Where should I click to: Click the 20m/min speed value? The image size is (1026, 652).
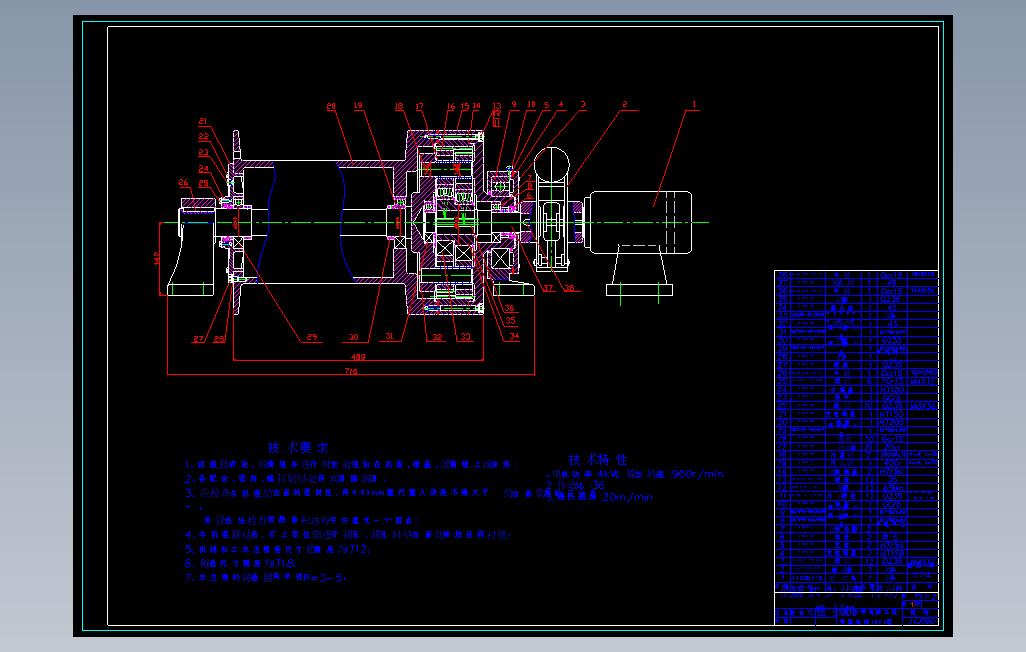click(x=627, y=497)
